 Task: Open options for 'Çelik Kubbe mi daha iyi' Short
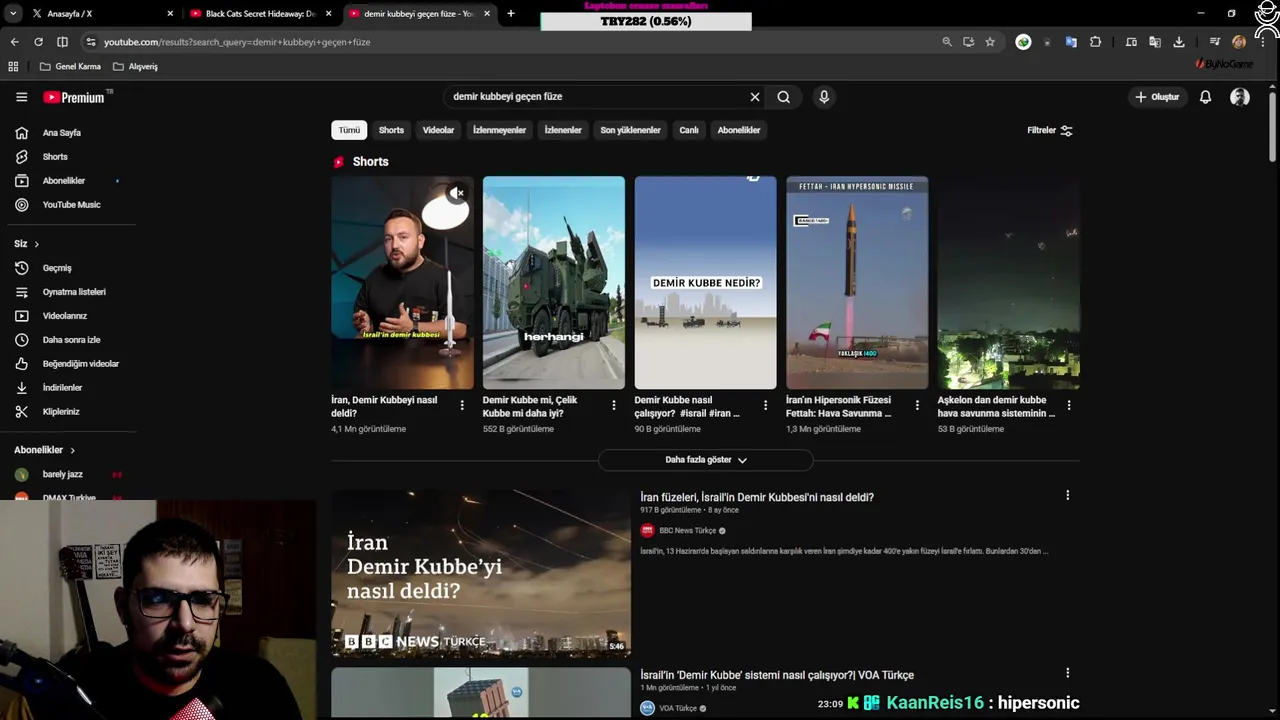tap(614, 405)
